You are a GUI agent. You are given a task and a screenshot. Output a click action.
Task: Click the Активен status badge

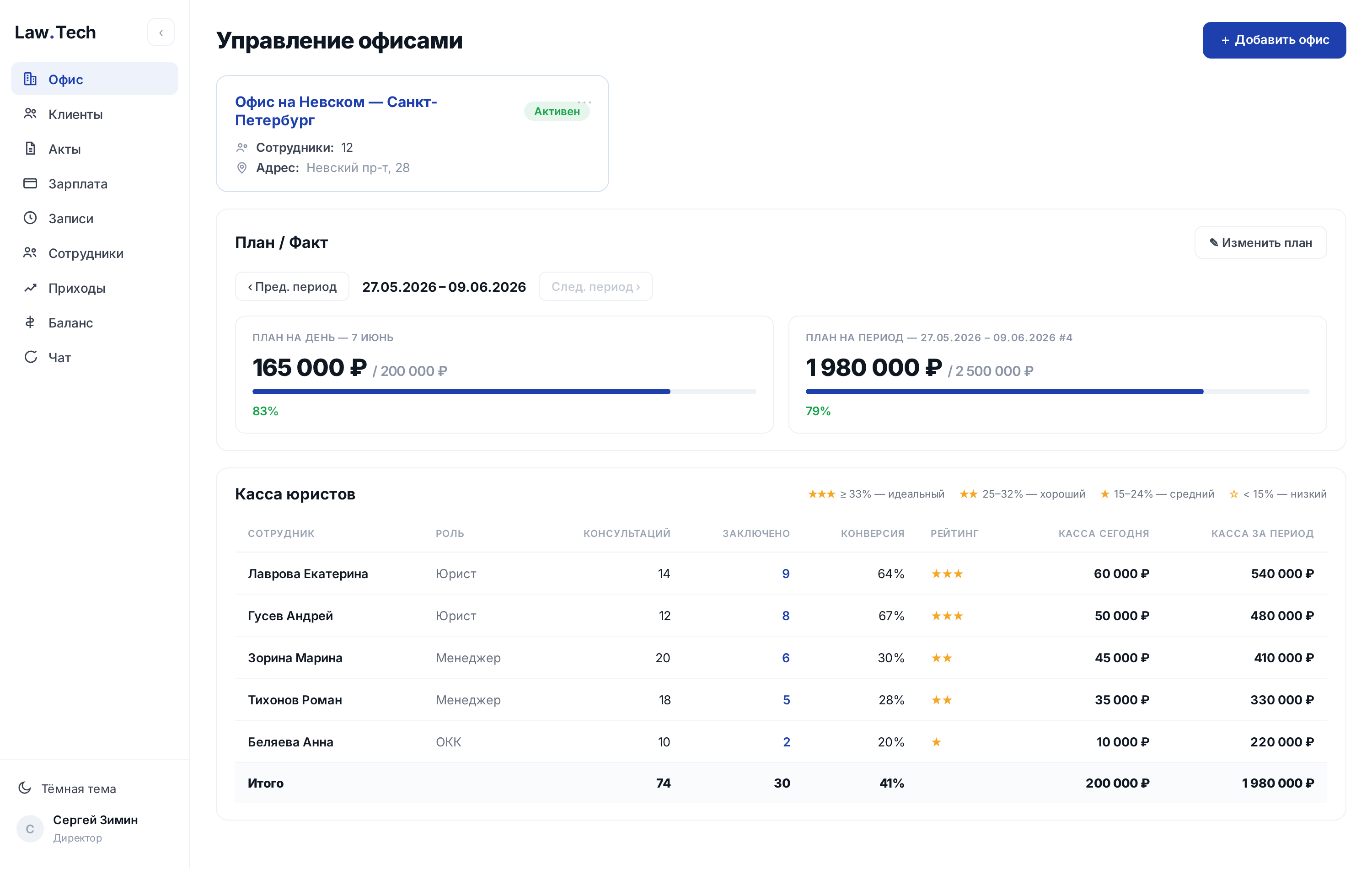557,111
